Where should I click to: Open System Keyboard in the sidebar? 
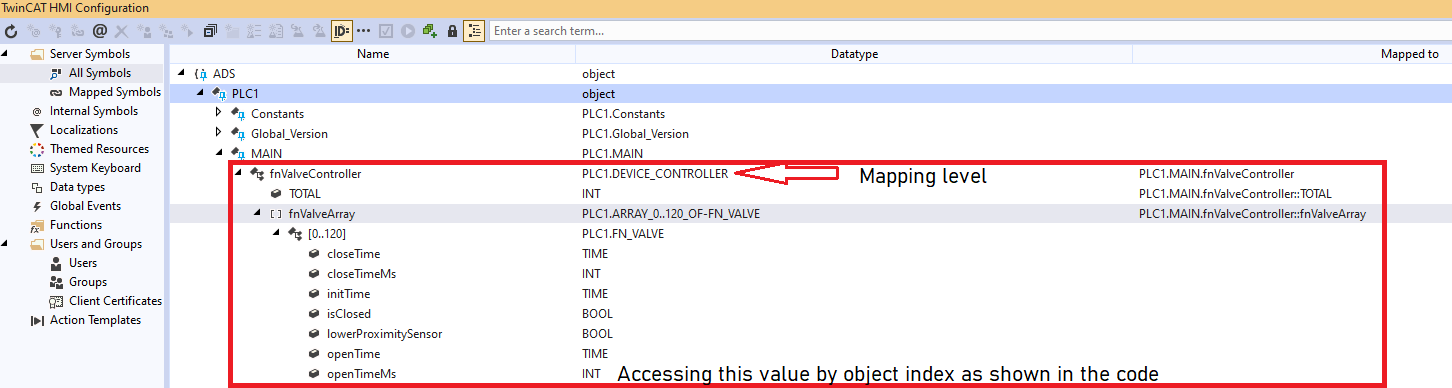(95, 168)
